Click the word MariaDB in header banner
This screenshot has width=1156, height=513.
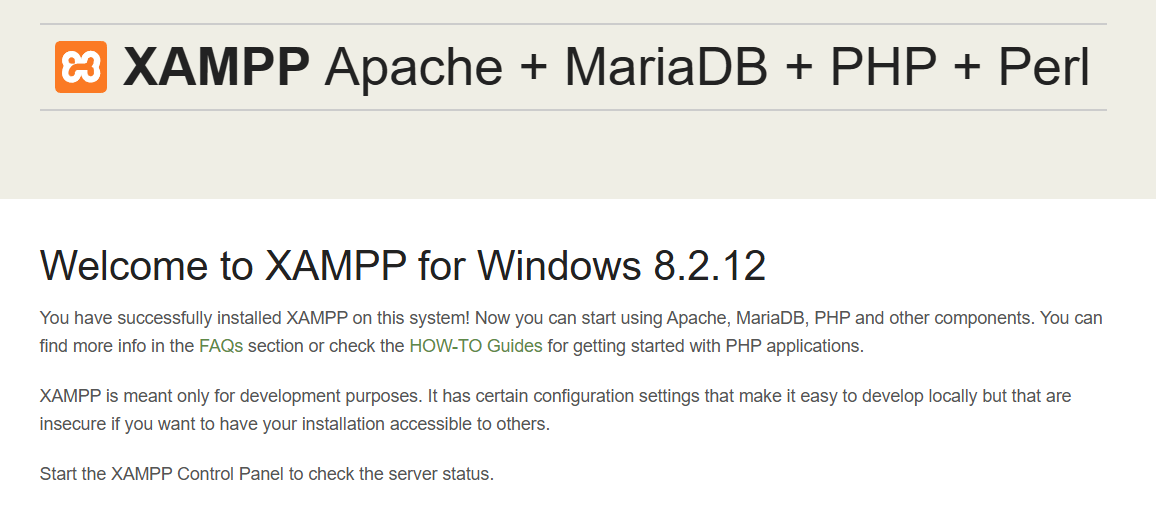(666, 67)
